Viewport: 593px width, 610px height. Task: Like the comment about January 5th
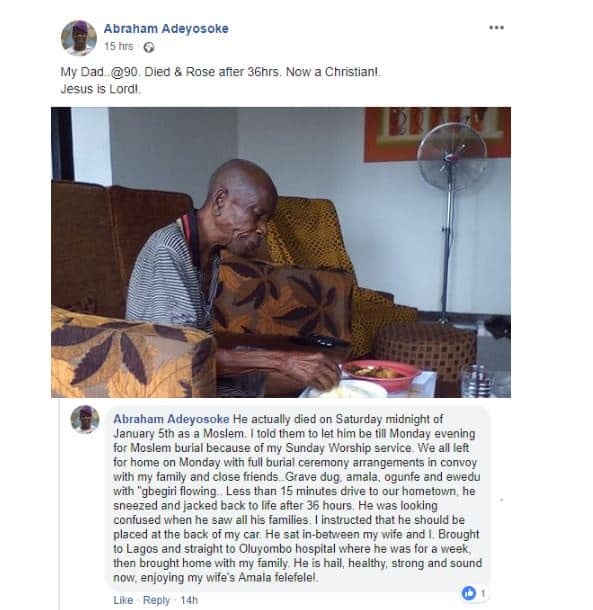coord(123,600)
